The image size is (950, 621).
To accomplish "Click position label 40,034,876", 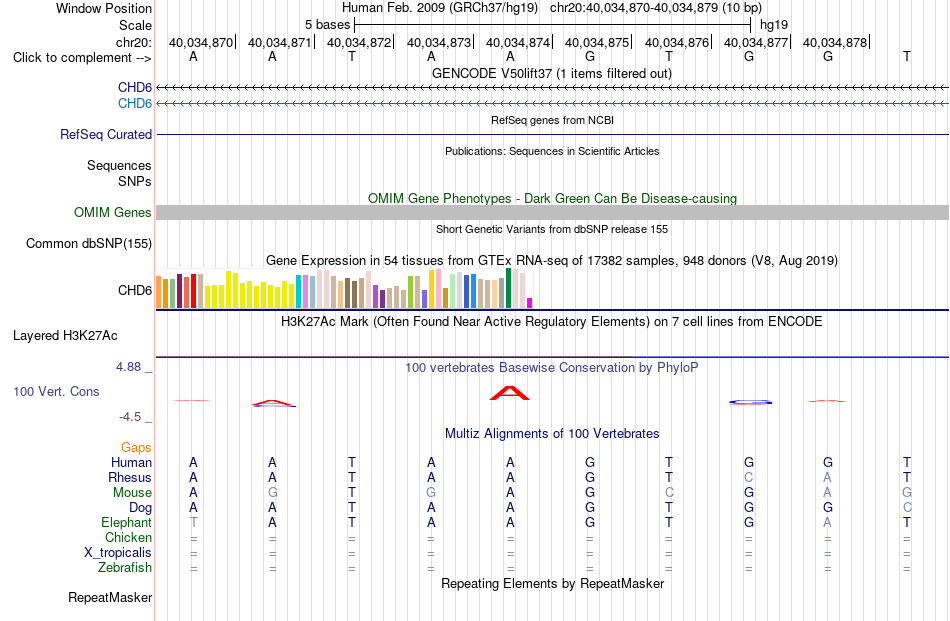I will 677,42.
